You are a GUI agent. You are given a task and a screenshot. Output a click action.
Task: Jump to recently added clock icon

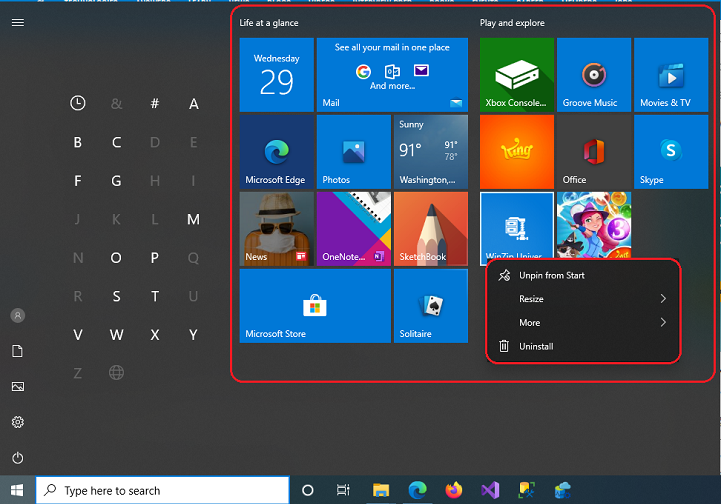[x=78, y=103]
